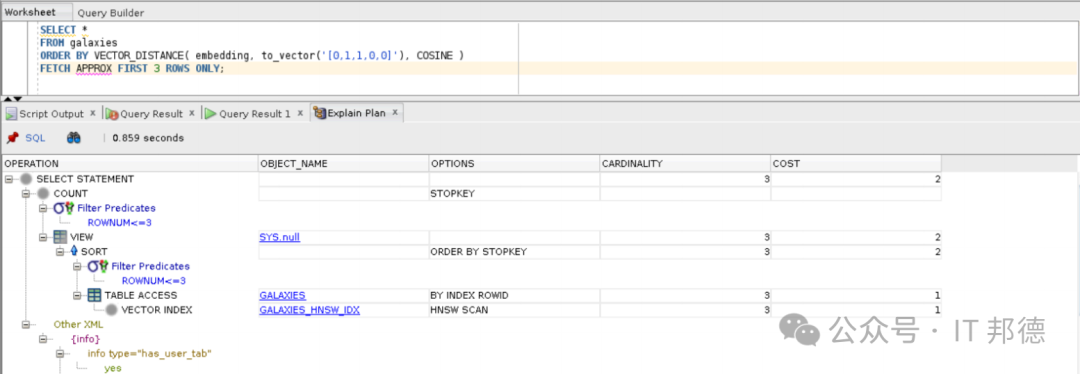Collapse Filter Predicates under COUNT
1080x374 pixels.
tap(43, 208)
